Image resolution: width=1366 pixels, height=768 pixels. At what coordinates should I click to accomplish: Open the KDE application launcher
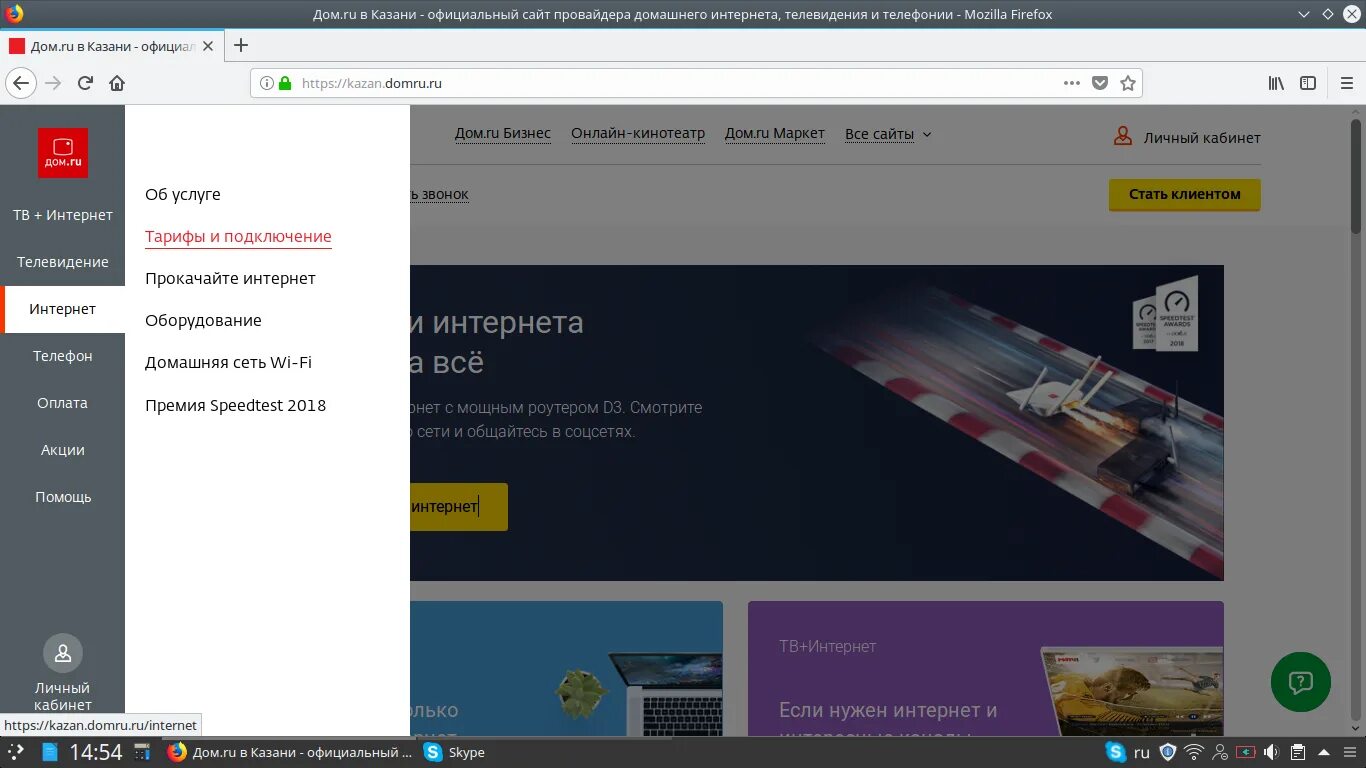(16, 752)
